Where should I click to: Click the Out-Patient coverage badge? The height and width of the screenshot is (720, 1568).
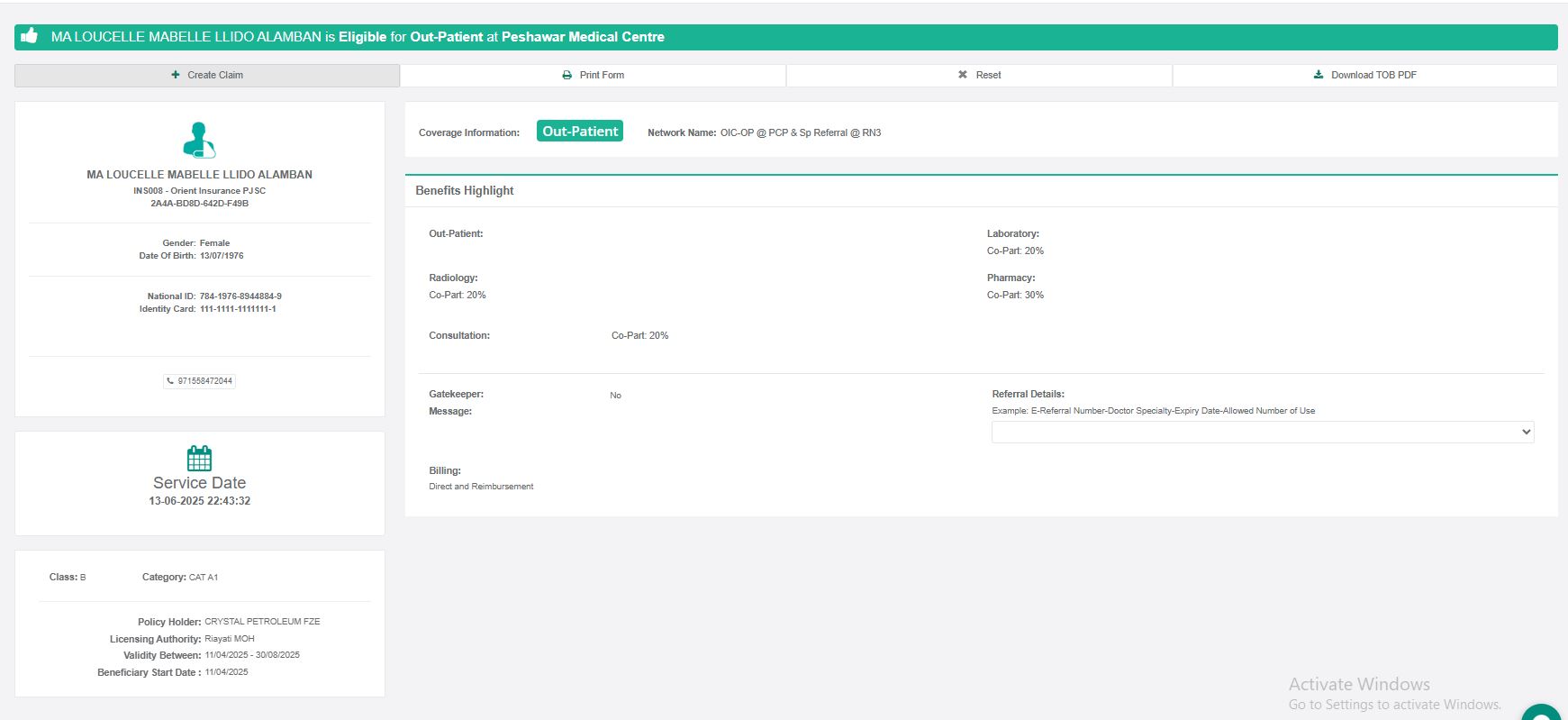coord(580,132)
